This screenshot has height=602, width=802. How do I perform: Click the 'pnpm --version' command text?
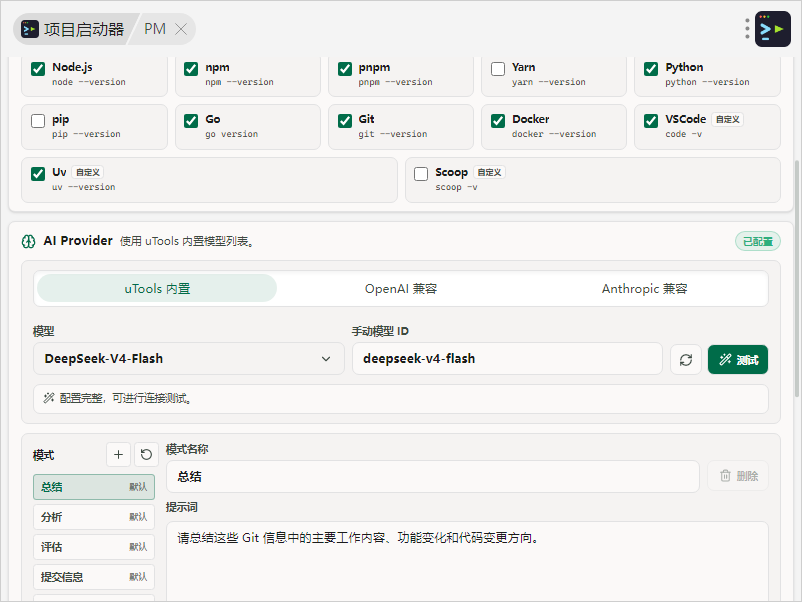tap(395, 82)
